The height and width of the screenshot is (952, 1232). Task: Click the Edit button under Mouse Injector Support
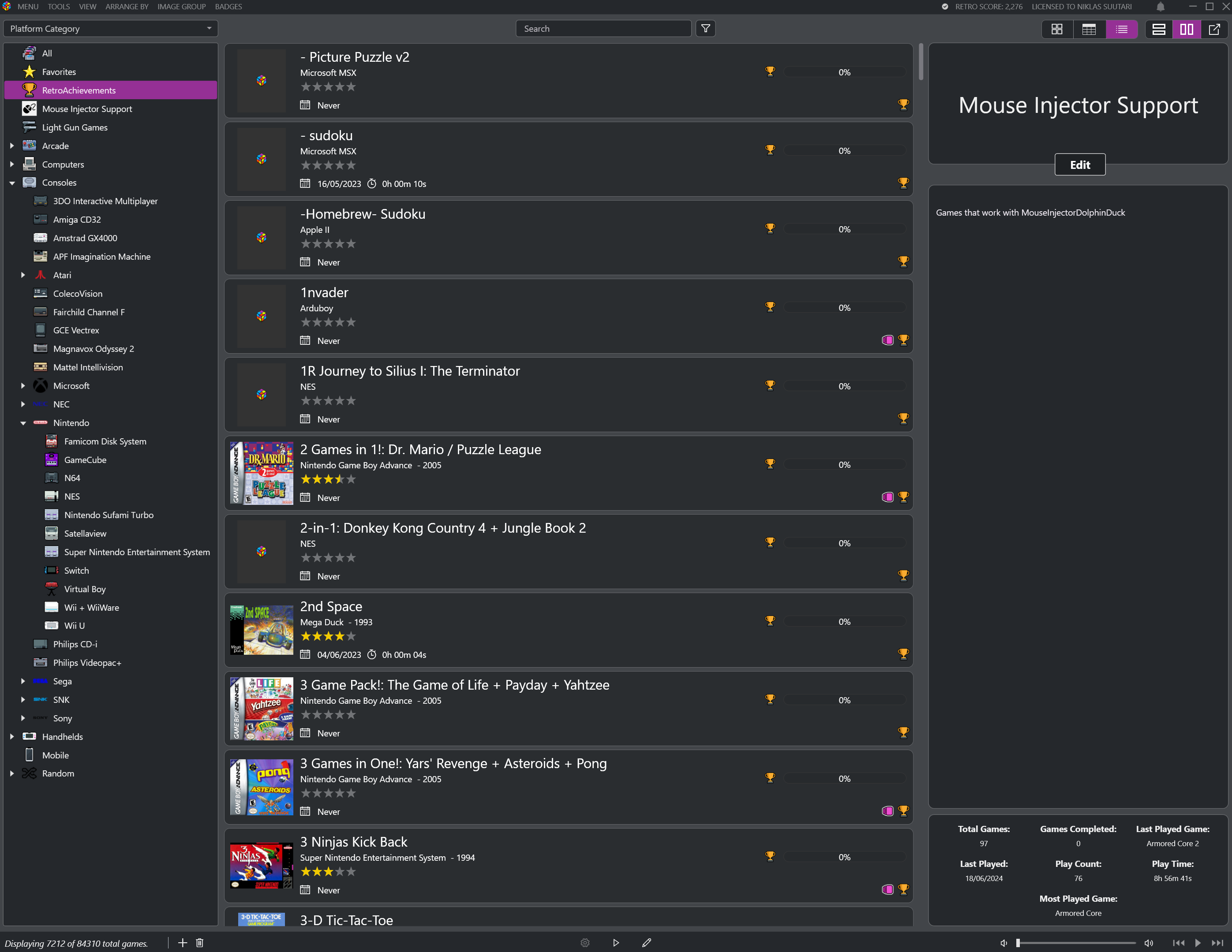click(1080, 164)
